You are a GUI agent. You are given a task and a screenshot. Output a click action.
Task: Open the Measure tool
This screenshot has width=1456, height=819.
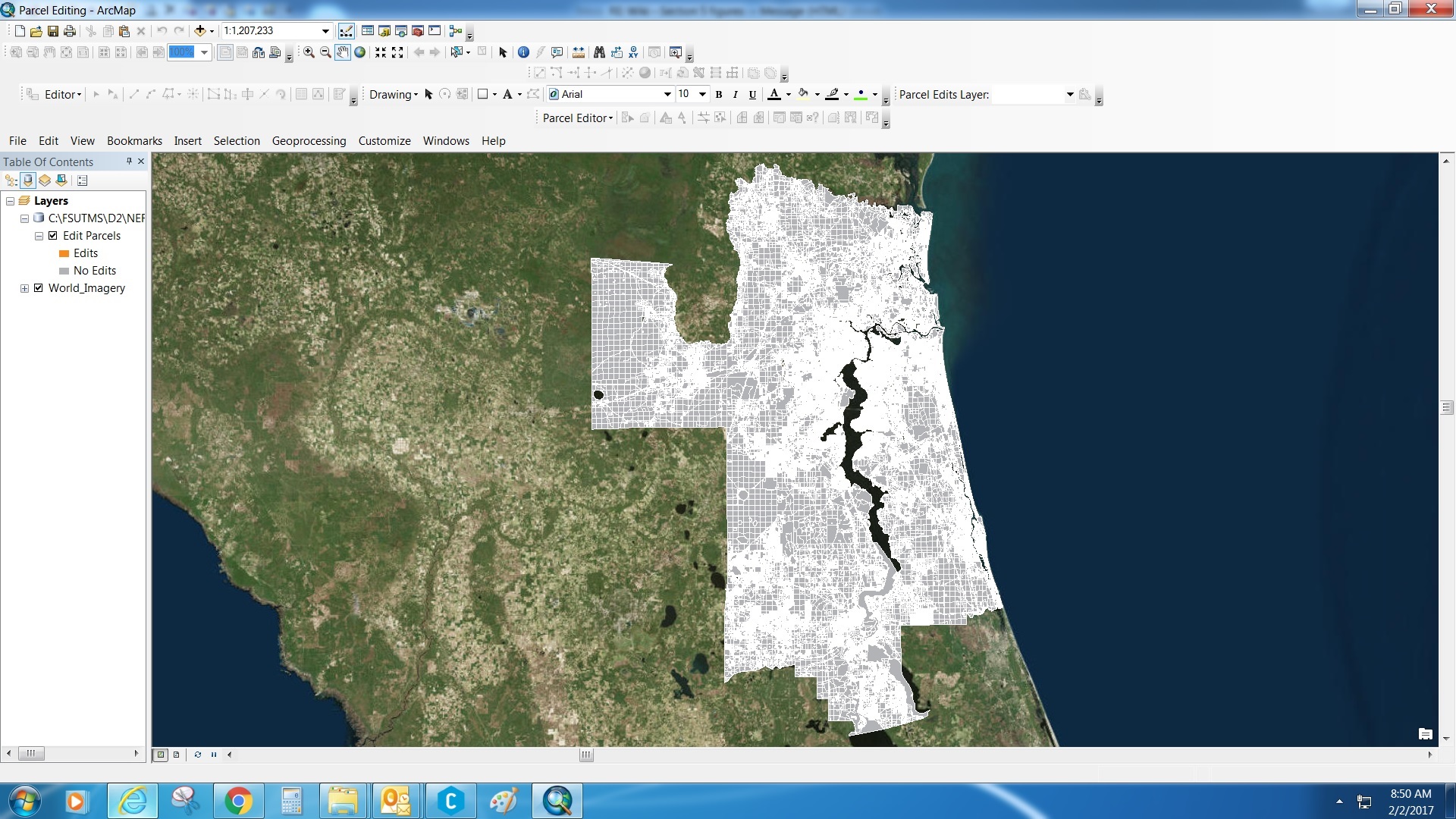coord(579,52)
